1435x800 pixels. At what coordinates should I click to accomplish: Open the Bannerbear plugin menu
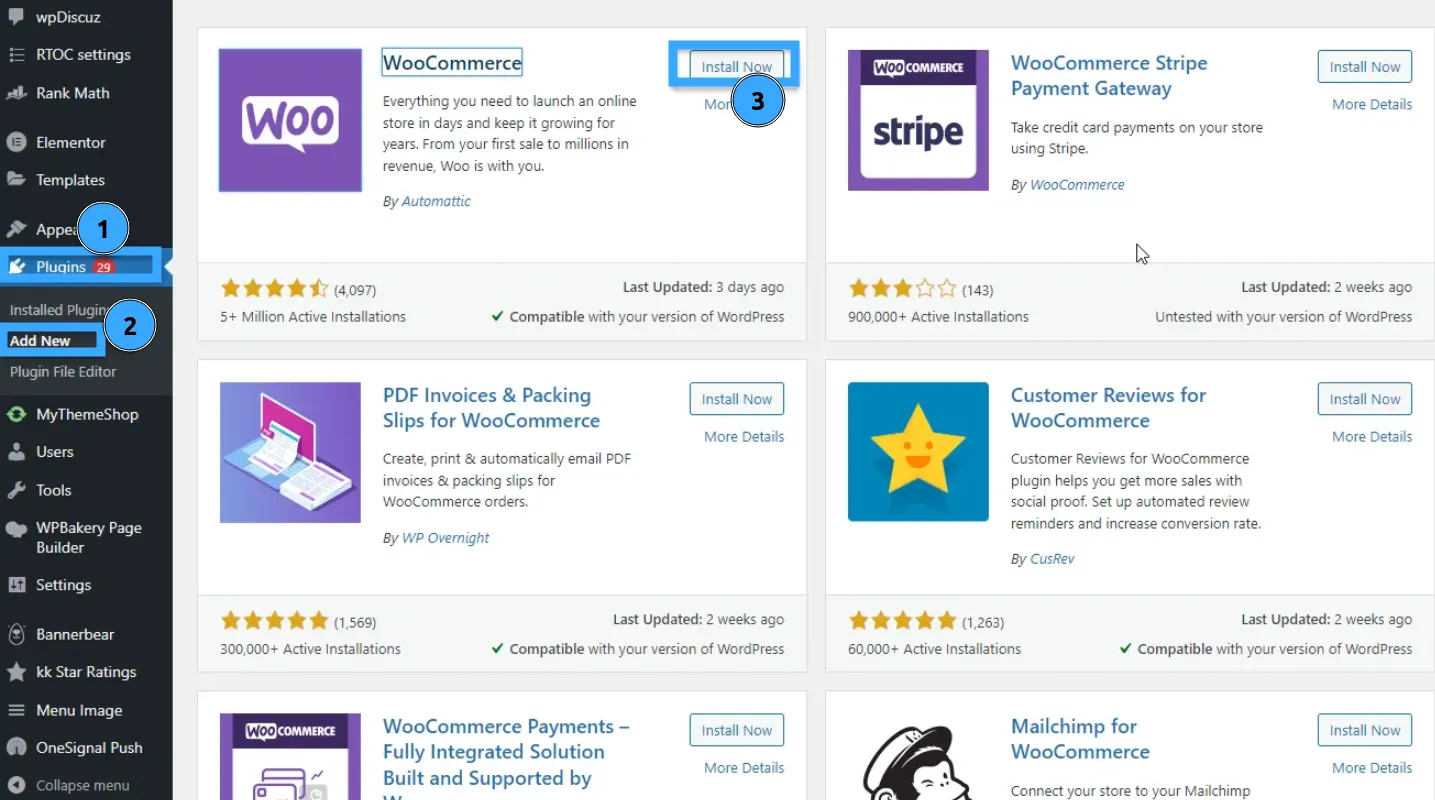point(76,633)
